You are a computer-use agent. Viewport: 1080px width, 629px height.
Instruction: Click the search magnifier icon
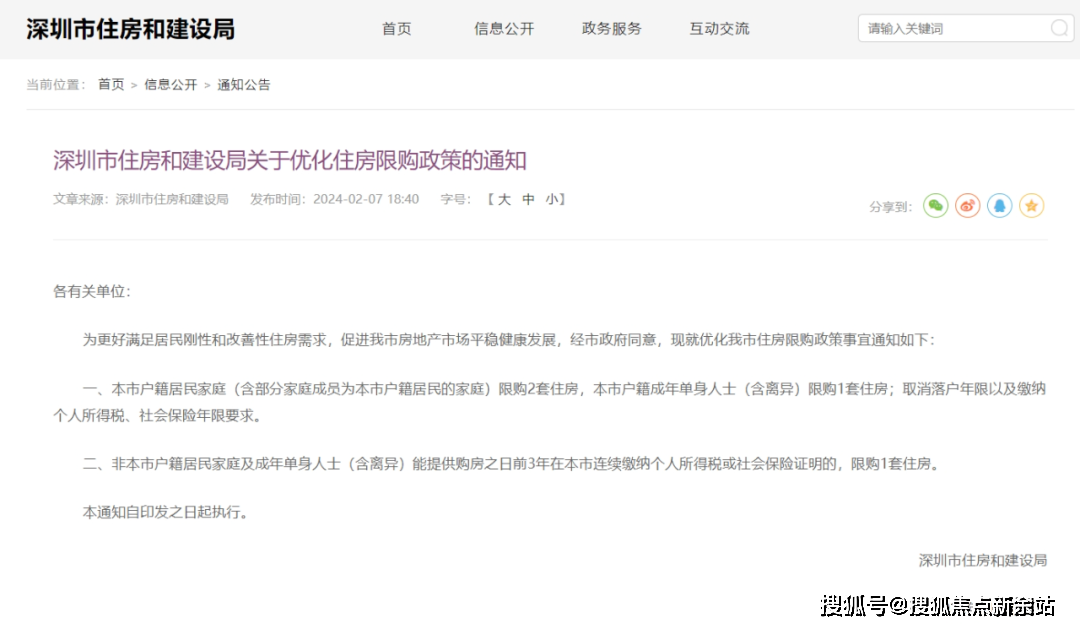click(1059, 28)
